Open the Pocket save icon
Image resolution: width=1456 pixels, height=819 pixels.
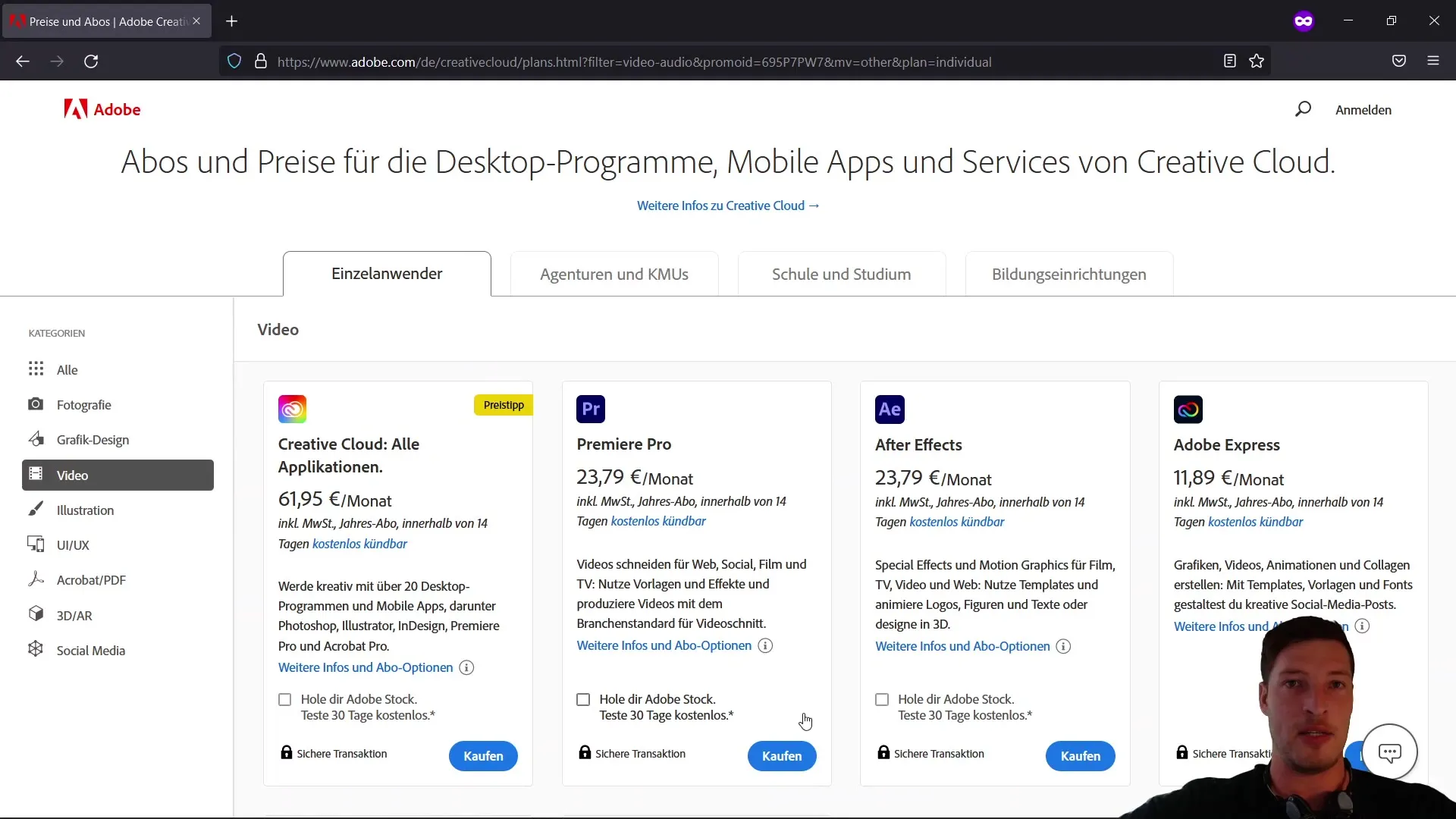1399,61
